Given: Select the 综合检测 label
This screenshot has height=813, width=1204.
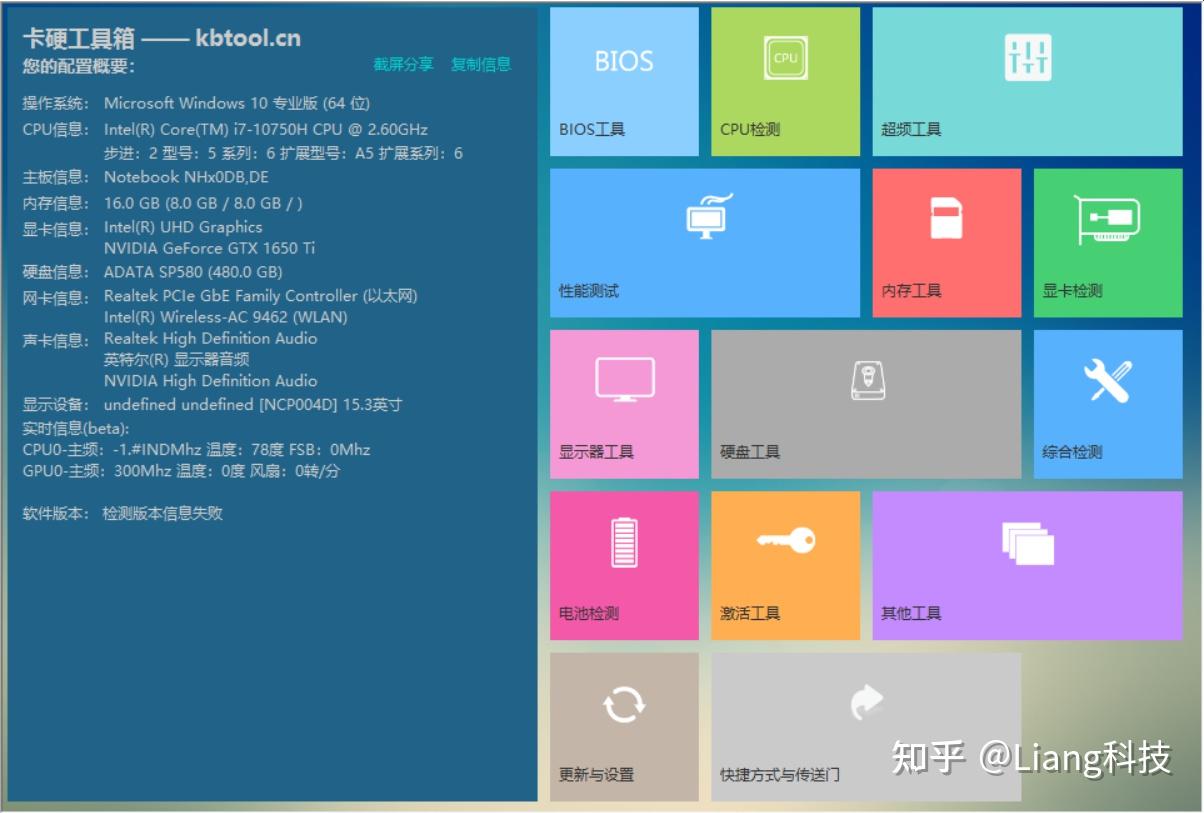Looking at the screenshot, I should point(1072,452).
